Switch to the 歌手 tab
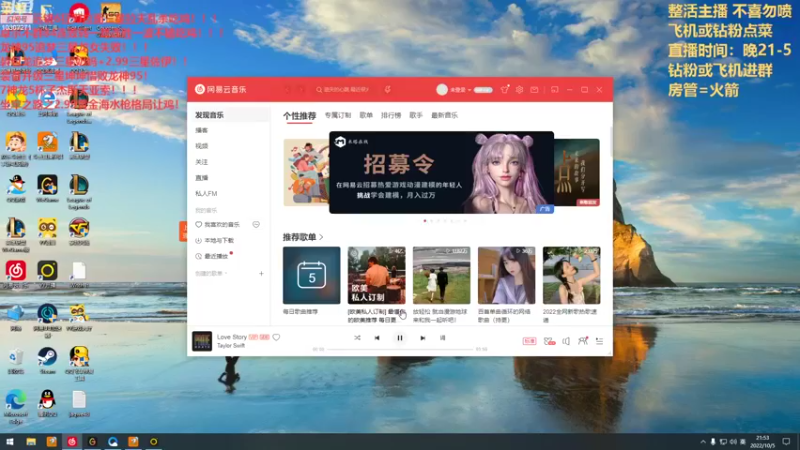The height and width of the screenshot is (450, 800). [416, 115]
